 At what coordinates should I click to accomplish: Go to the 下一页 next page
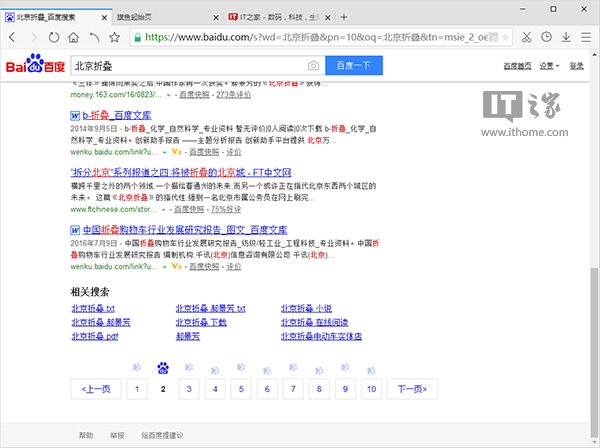412,388
